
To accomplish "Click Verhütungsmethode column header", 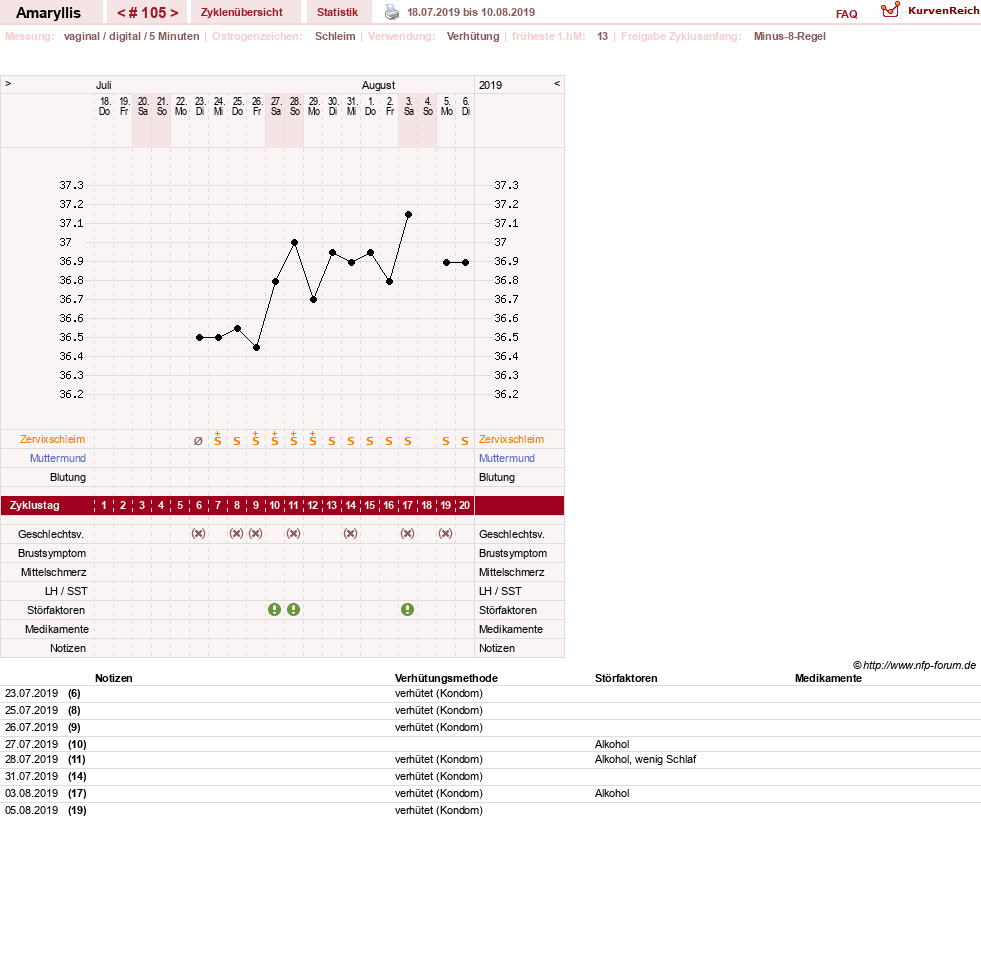I will pos(446,678).
